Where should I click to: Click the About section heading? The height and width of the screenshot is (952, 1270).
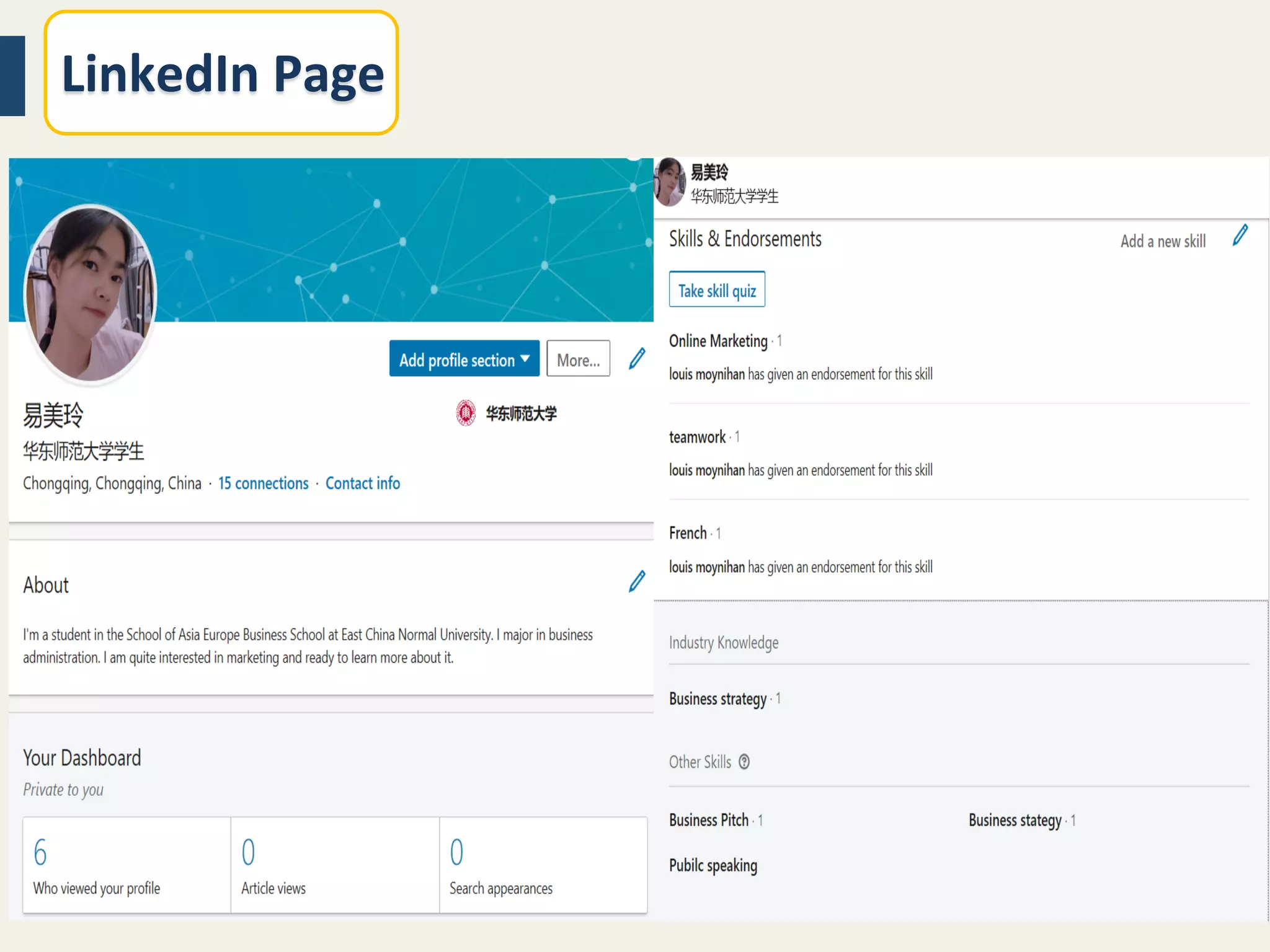point(46,585)
